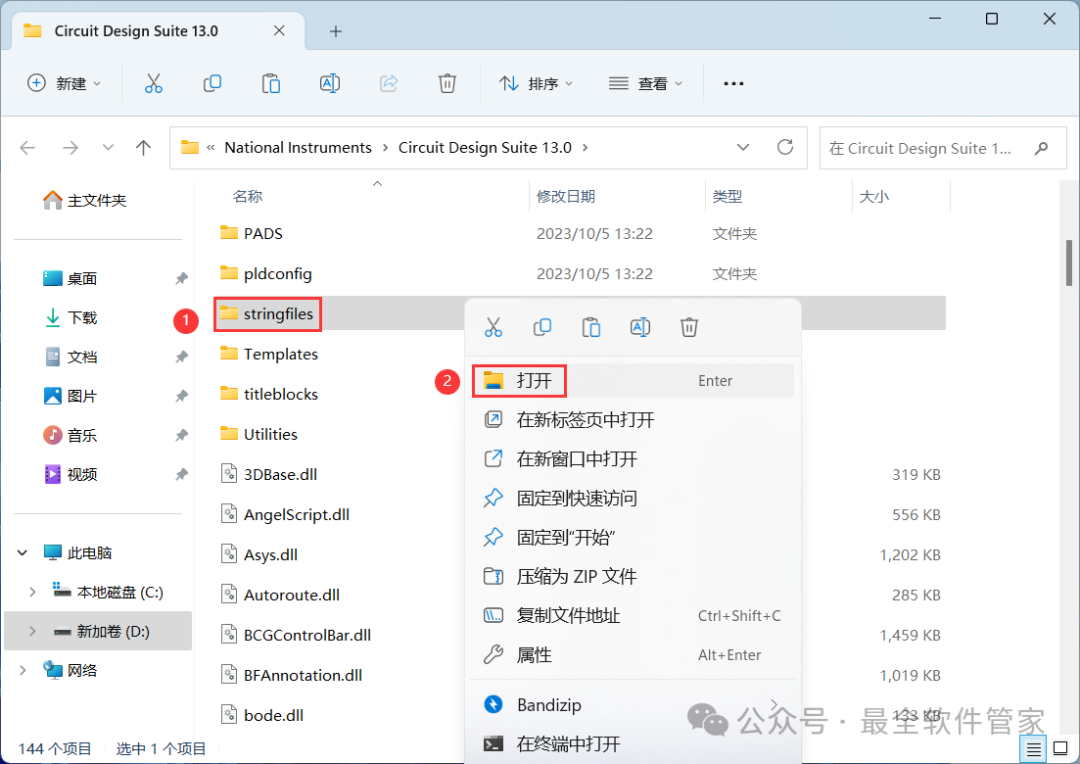The height and width of the screenshot is (764, 1080).
Task: Switch to details view in status bar
Action: pyautogui.click(x=1033, y=749)
